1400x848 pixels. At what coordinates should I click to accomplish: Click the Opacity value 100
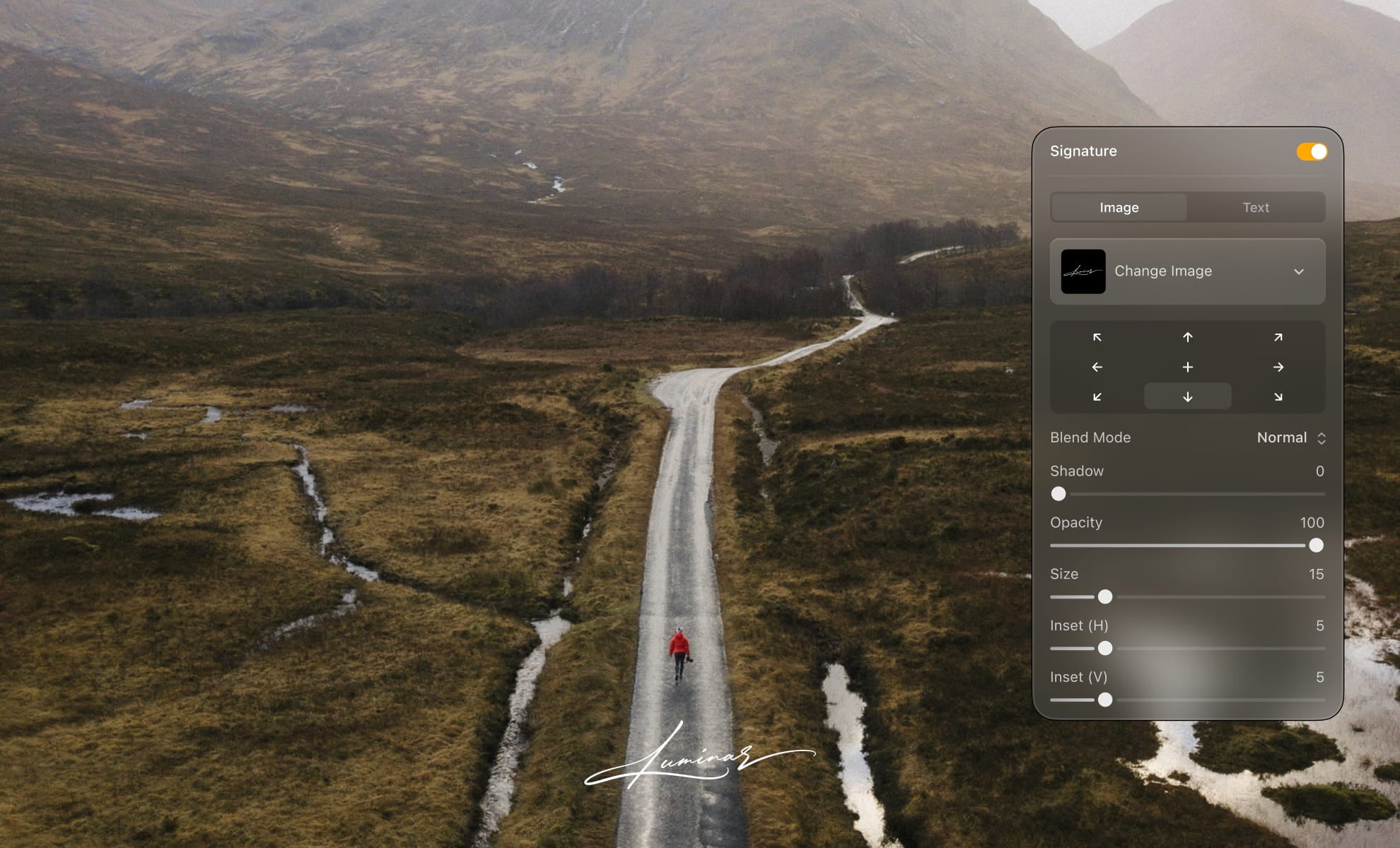(x=1312, y=523)
